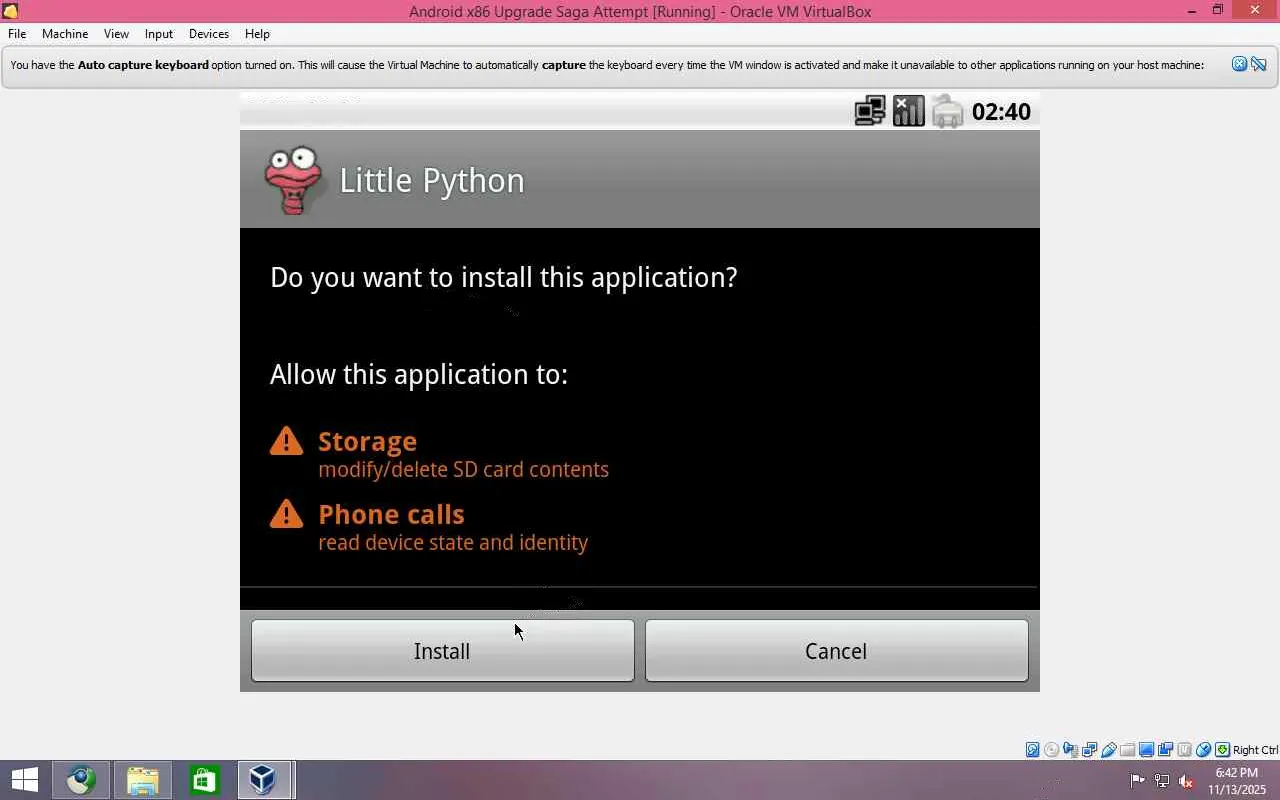Screen dimensions: 1280x800
Task: Select the Storage permission heading
Action: 367,441
